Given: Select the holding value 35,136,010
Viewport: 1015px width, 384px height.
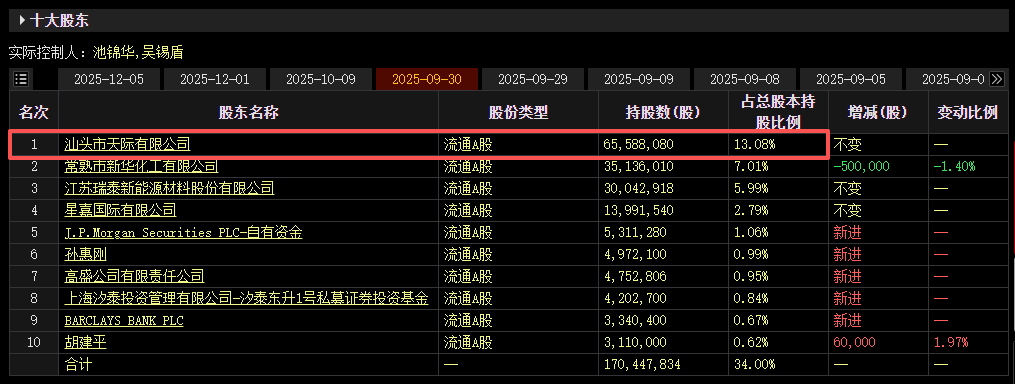Looking at the screenshot, I should pos(639,166).
